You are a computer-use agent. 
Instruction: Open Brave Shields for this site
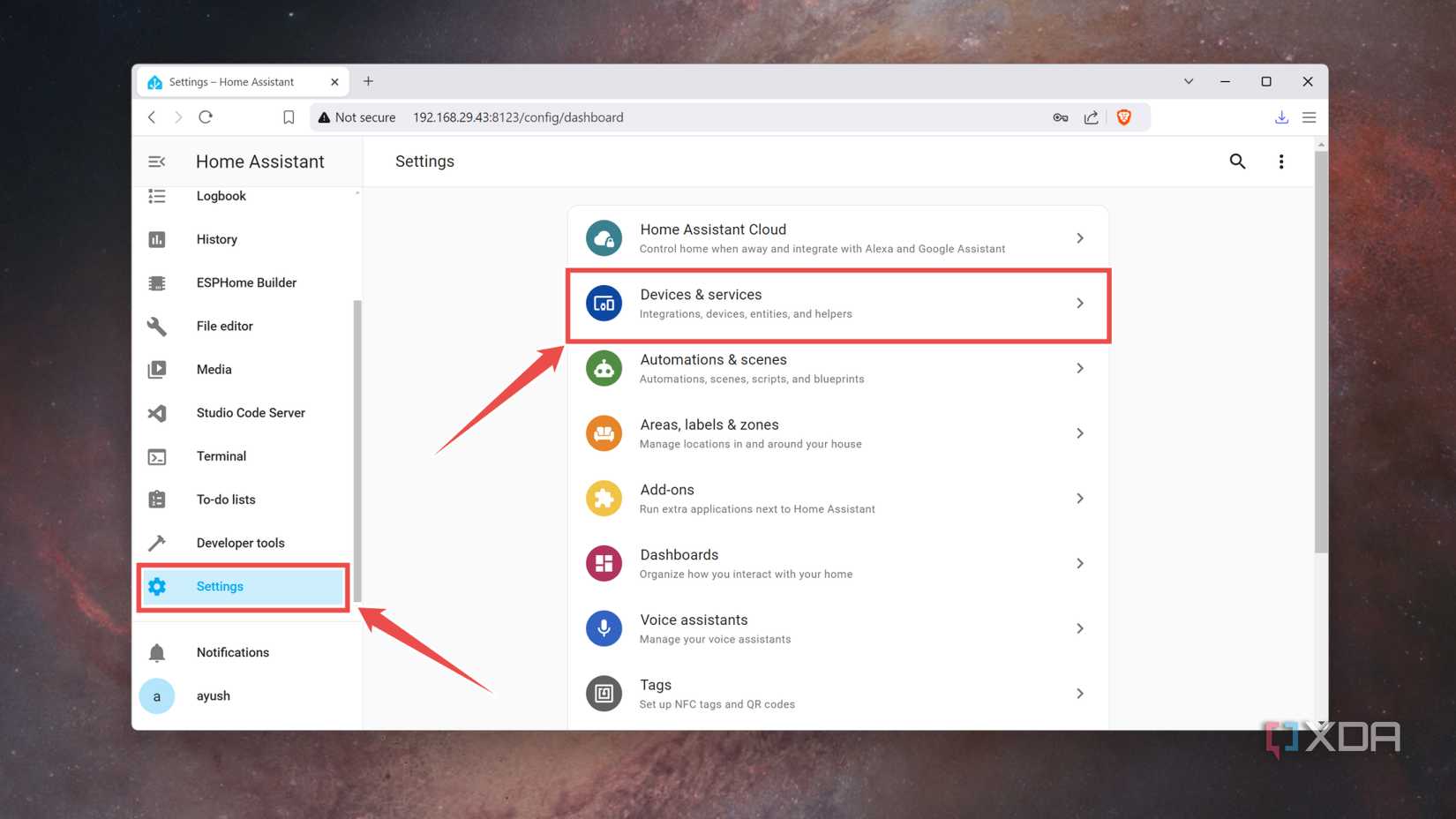pyautogui.click(x=1123, y=116)
